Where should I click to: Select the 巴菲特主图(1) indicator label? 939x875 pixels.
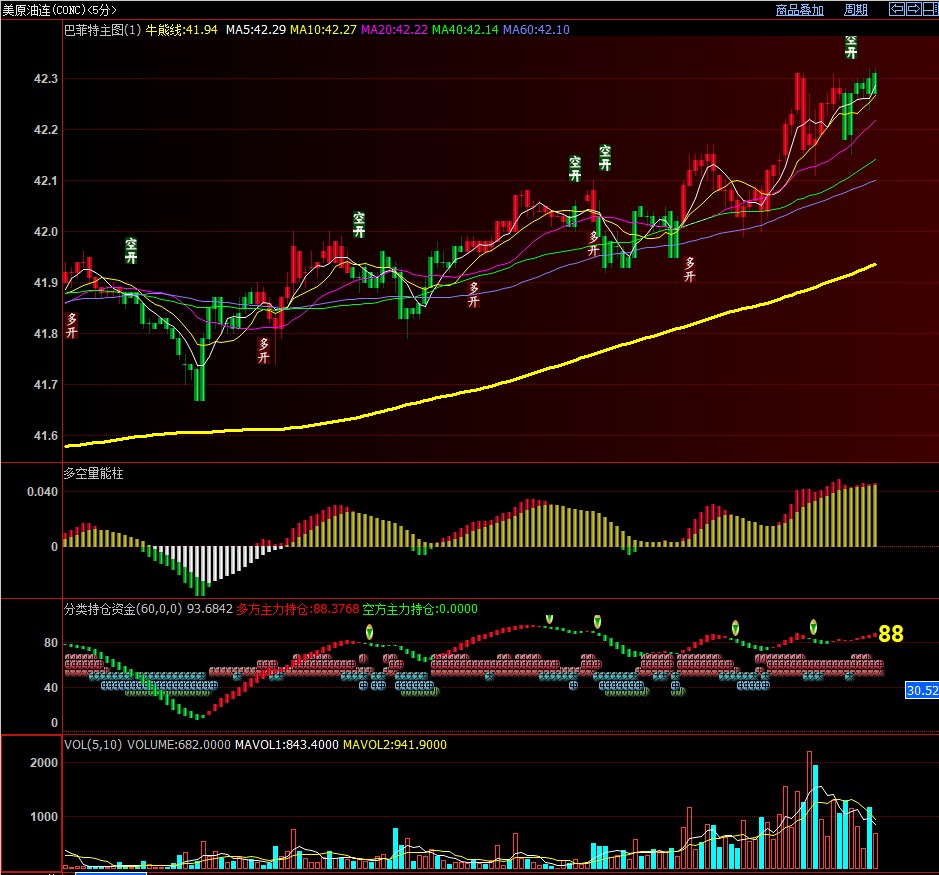point(102,30)
